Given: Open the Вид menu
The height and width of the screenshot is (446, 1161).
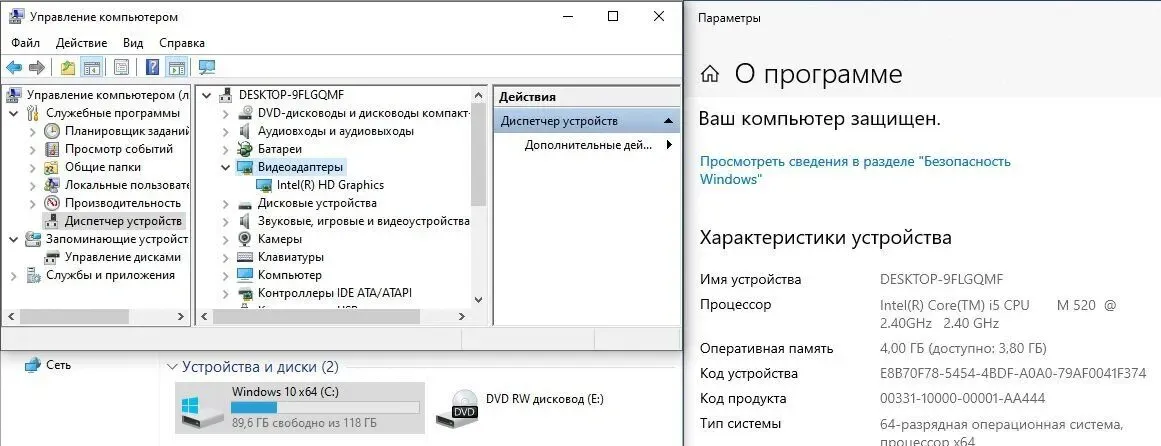Looking at the screenshot, I should coord(133,43).
